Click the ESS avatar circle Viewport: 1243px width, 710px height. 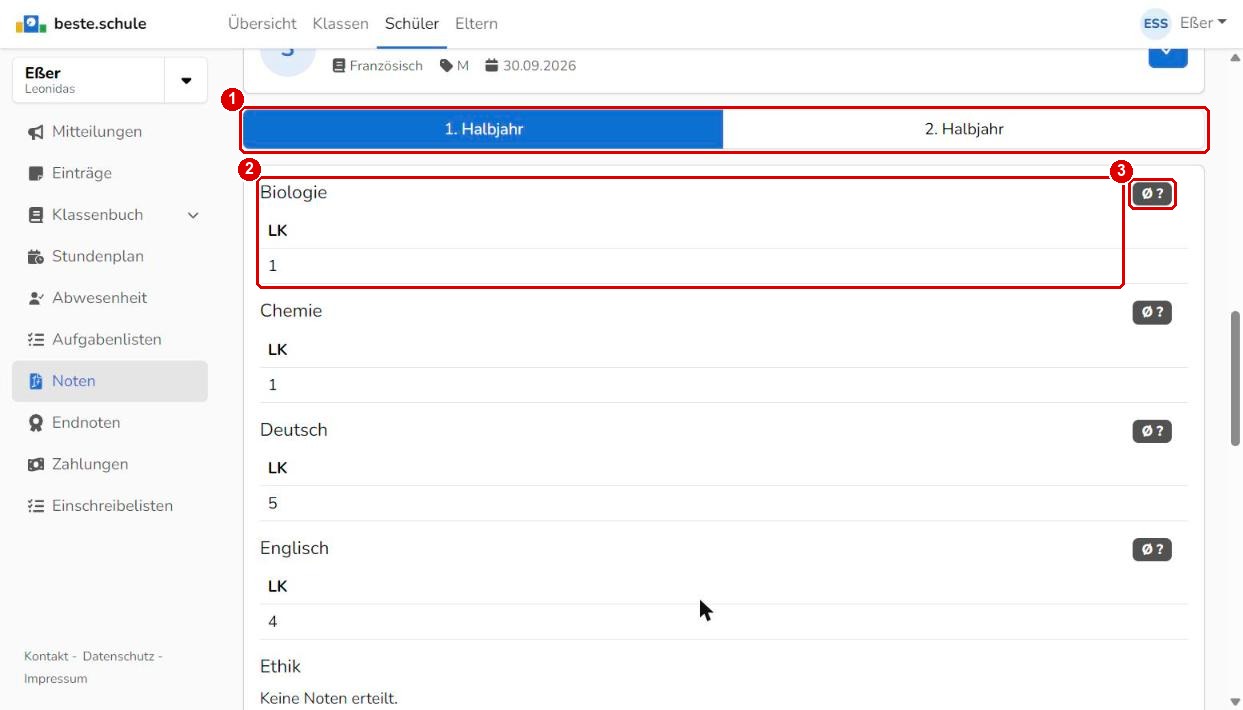tap(1155, 23)
